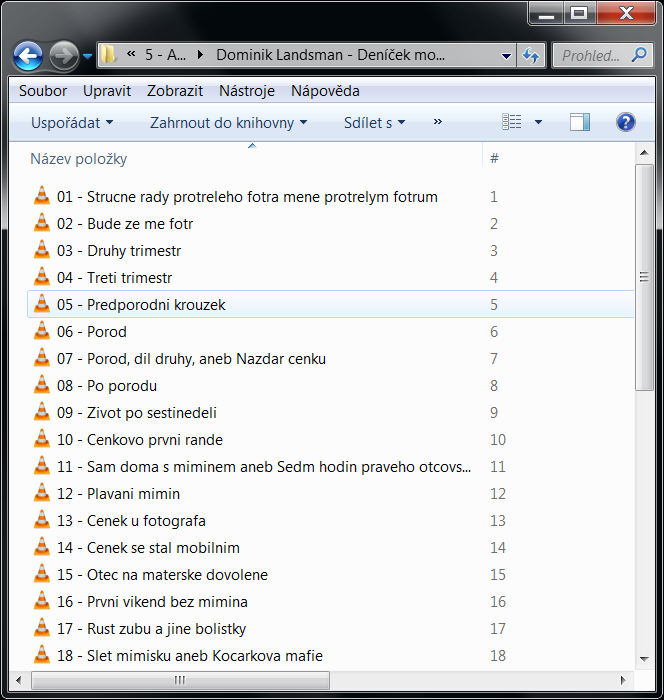Image resolution: width=664 pixels, height=700 pixels.
Task: Click the change view icon
Action: (x=512, y=122)
